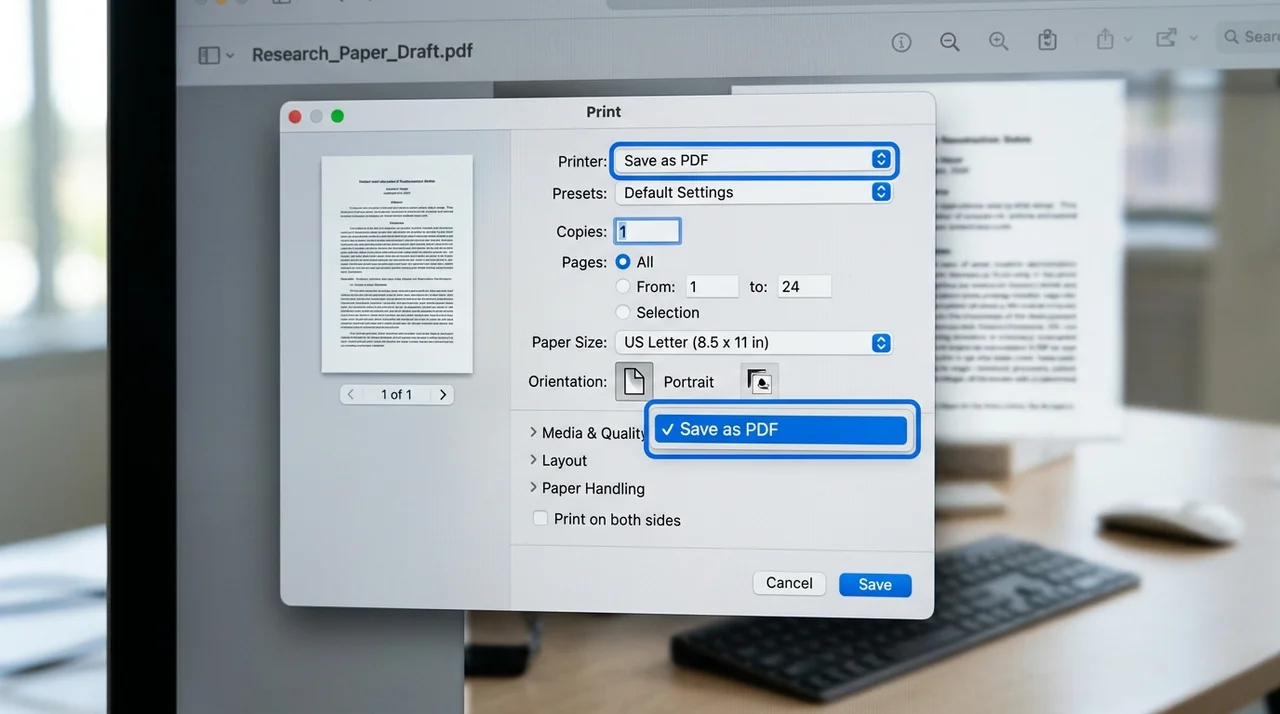Click the Cancel button
This screenshot has height=714, width=1280.
(x=789, y=583)
